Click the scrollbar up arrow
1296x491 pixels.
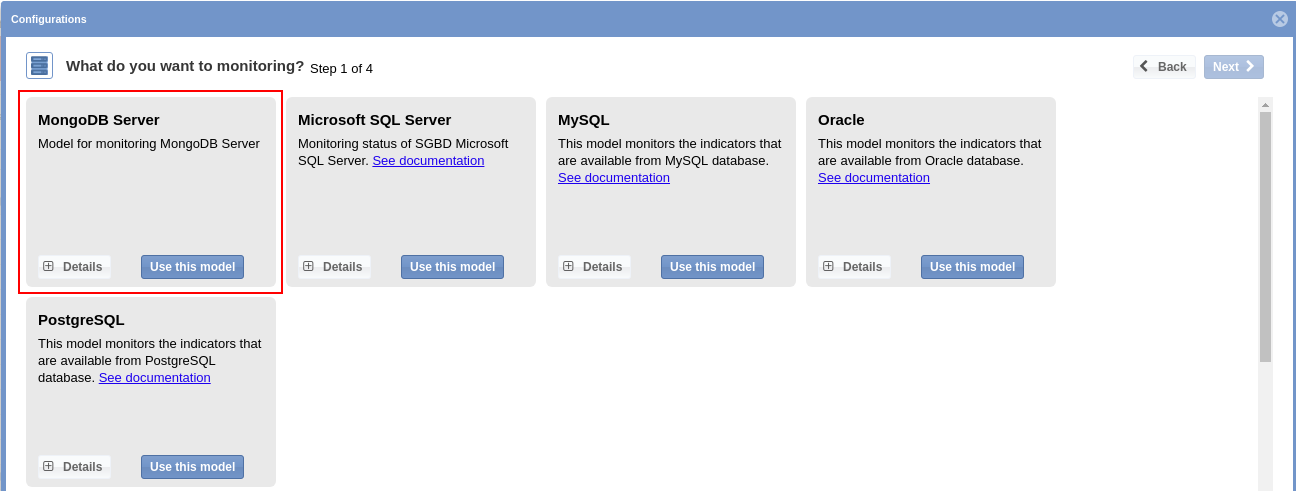(1265, 104)
